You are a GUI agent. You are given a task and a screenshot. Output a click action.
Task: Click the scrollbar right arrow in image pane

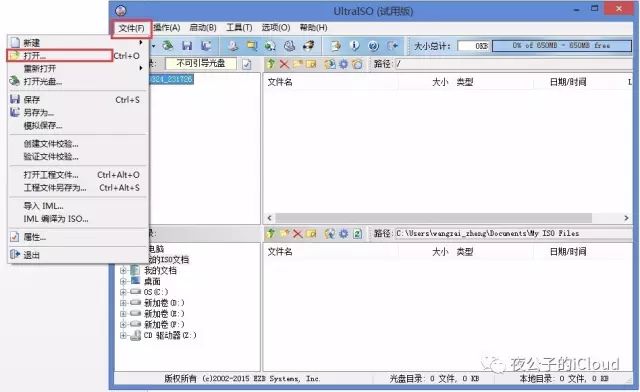(x=627, y=218)
